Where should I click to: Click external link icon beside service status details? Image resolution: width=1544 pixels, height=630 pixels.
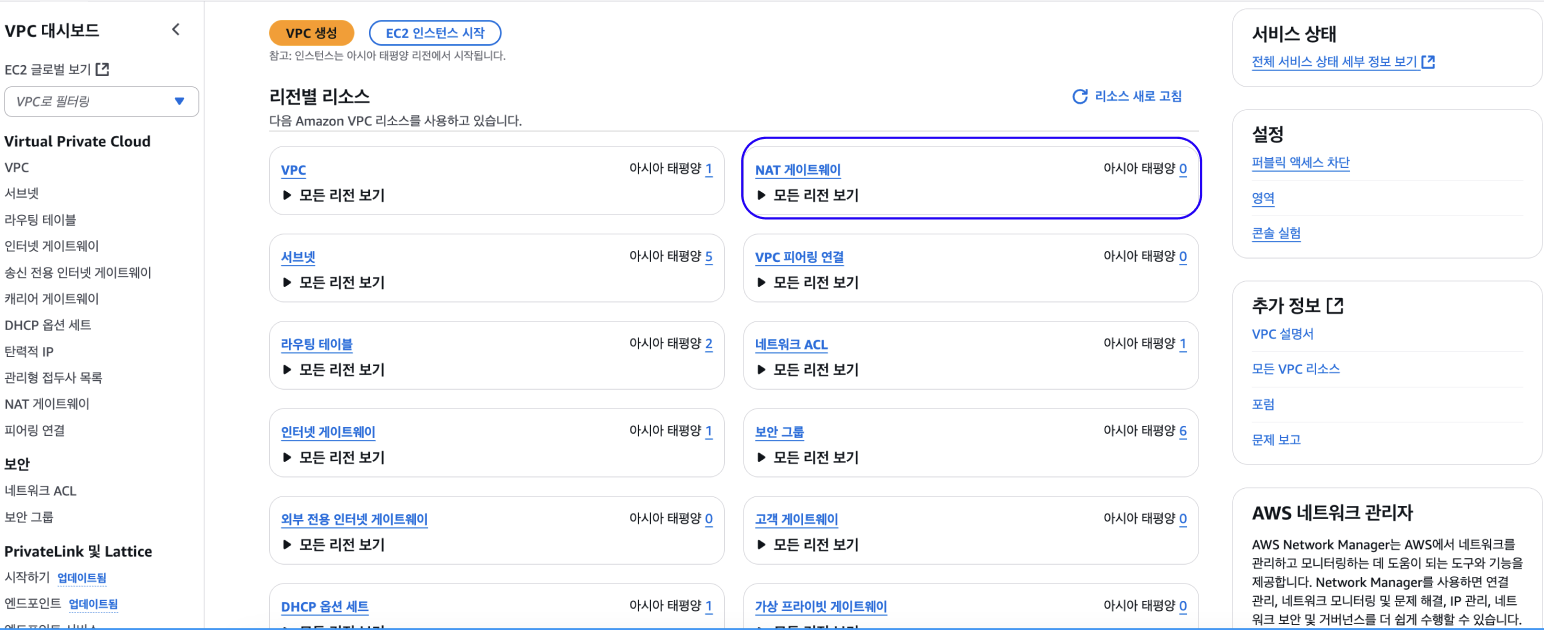[x=1429, y=62]
